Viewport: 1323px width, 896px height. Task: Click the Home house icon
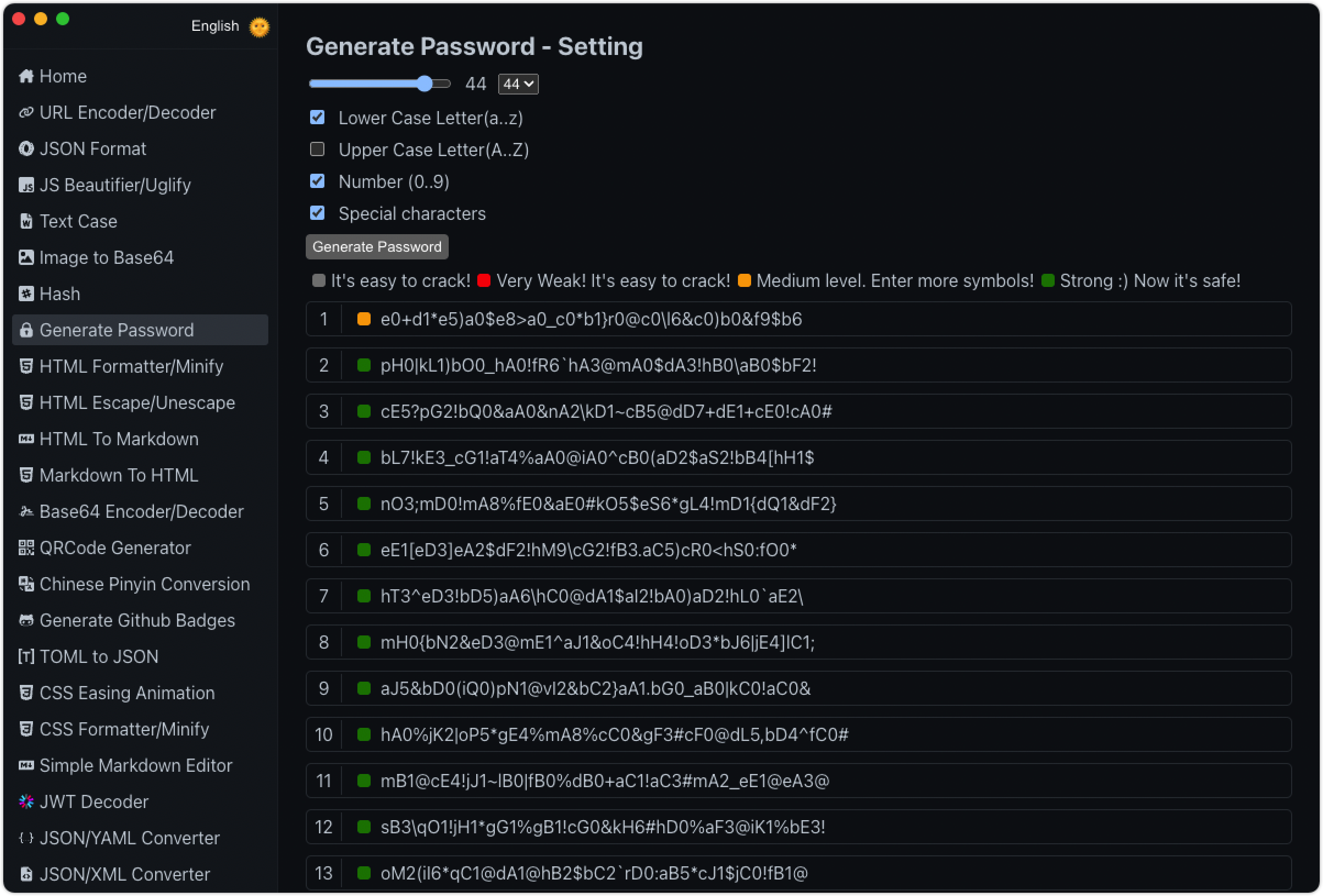[x=26, y=76]
